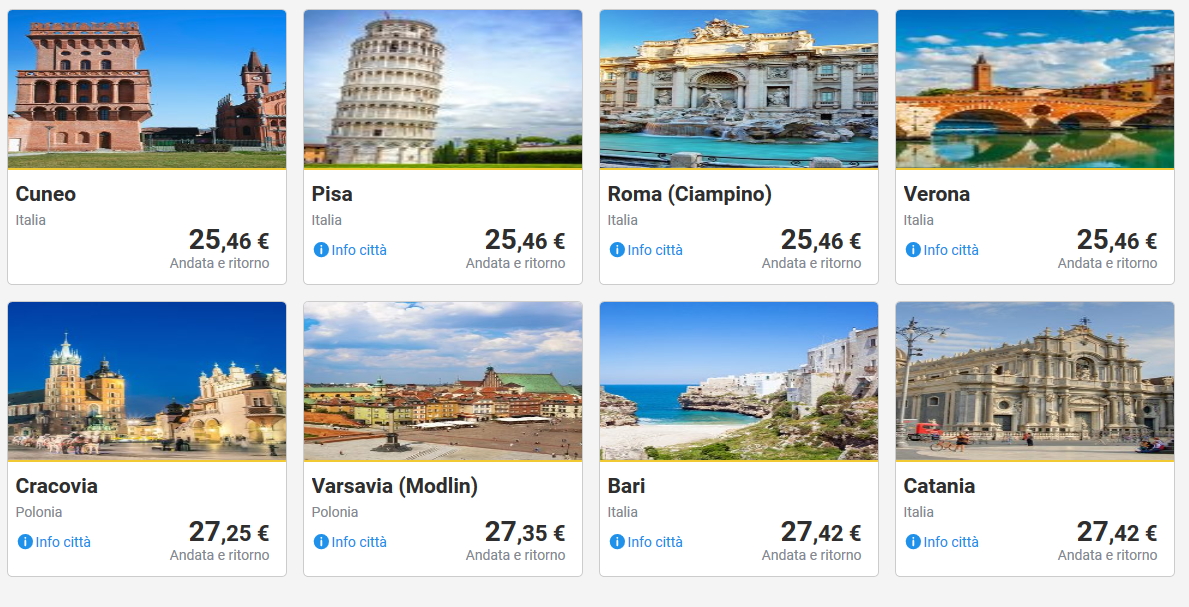Select the Trevi Fountain photo for Roma
This screenshot has height=607, width=1189.
pyautogui.click(x=739, y=89)
